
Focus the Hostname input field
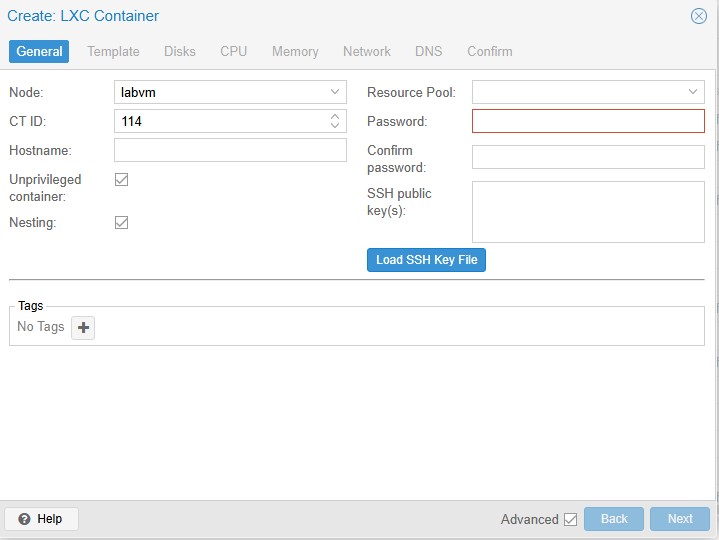point(230,150)
